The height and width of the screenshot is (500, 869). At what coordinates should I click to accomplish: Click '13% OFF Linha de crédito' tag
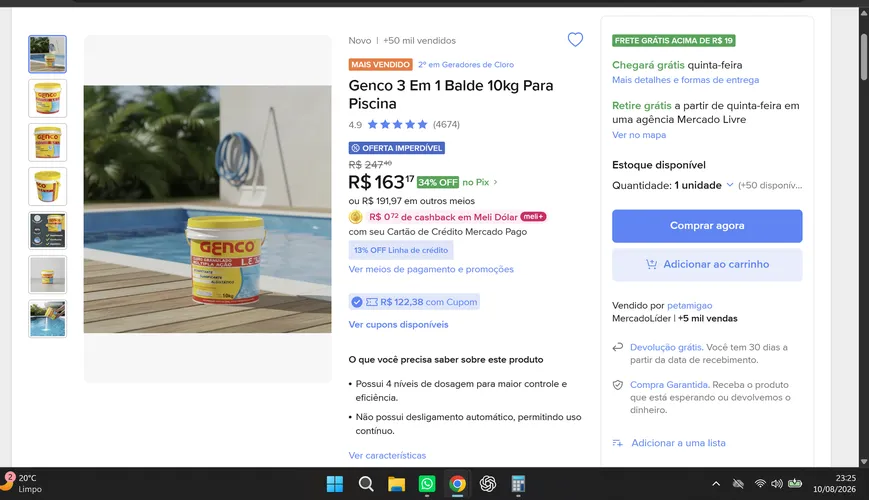(x=401, y=250)
